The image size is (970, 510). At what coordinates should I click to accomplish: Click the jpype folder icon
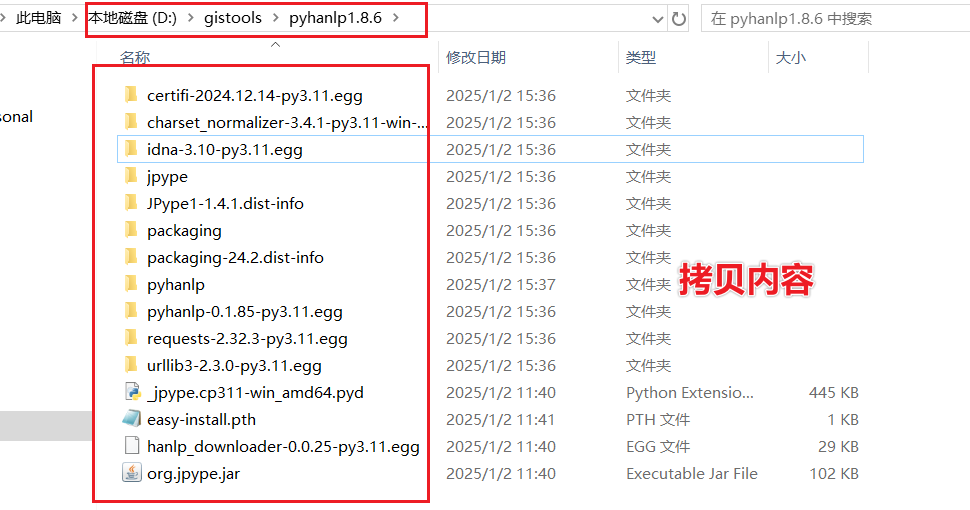point(131,176)
